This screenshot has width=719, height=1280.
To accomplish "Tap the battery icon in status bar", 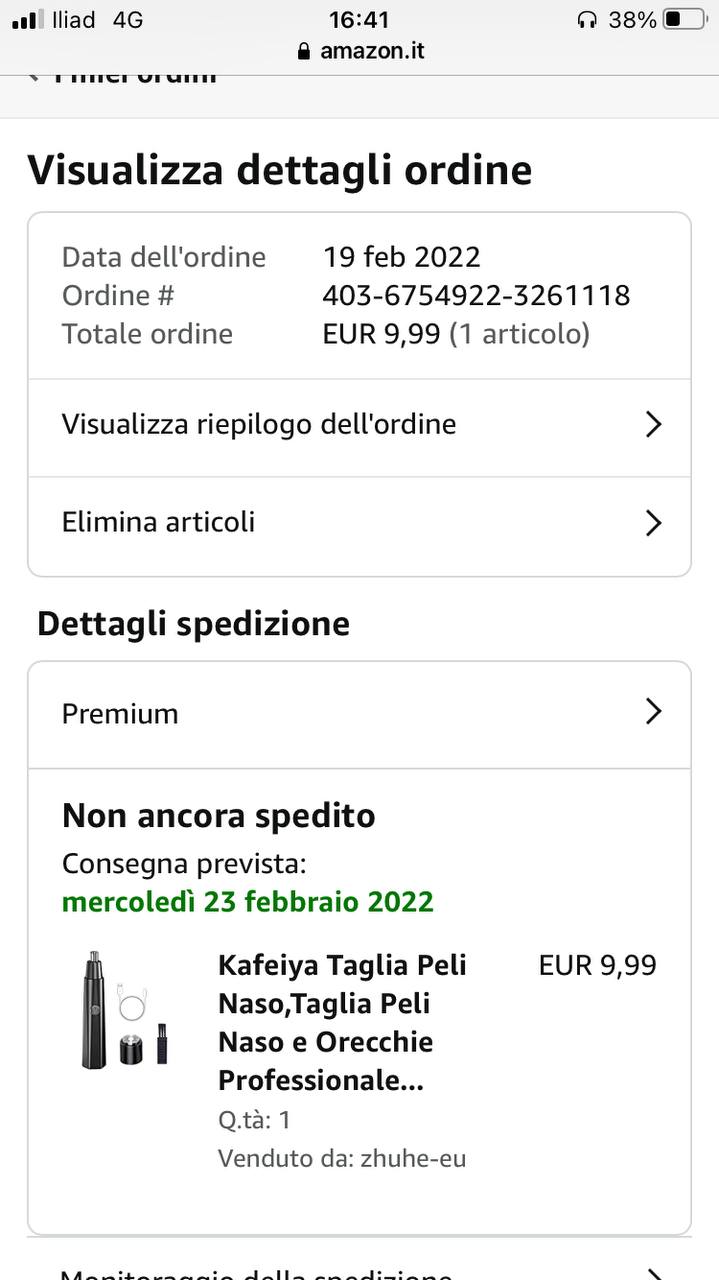I will pyautogui.click(x=685, y=19).
